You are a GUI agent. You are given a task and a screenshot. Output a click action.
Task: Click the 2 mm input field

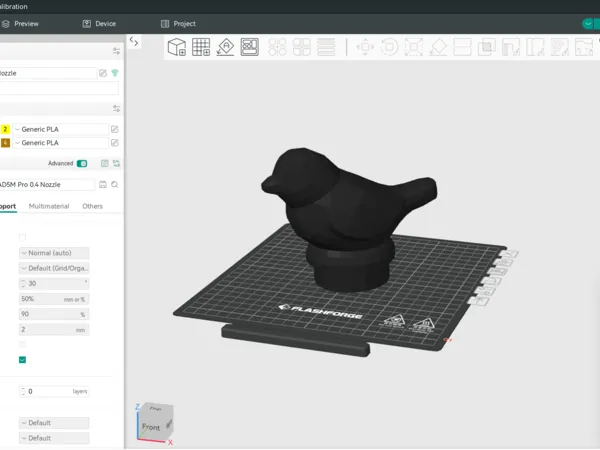(54, 329)
